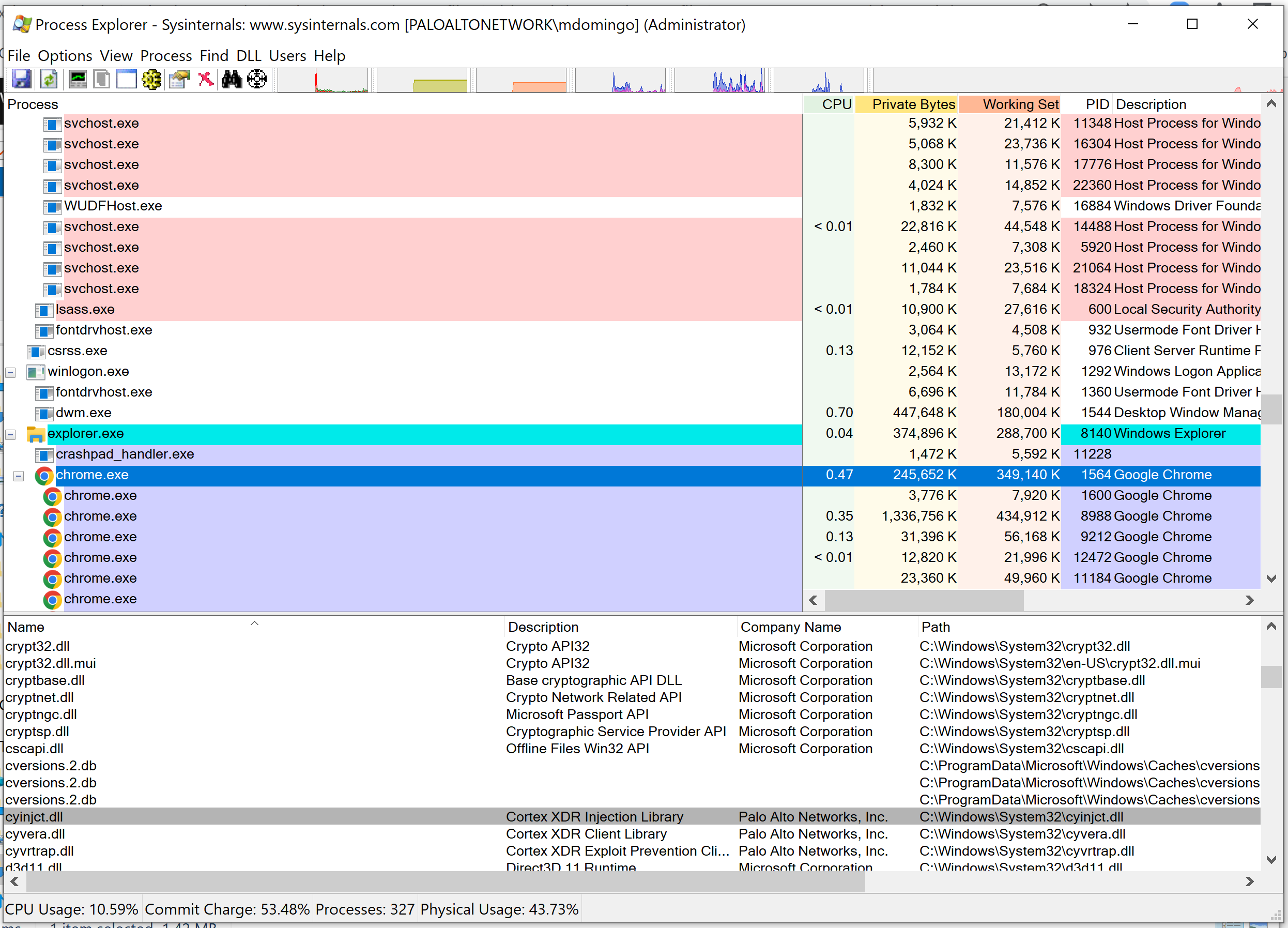Click the yellow gear View DLLs icon
This screenshot has height=928, width=1288.
coord(151,79)
